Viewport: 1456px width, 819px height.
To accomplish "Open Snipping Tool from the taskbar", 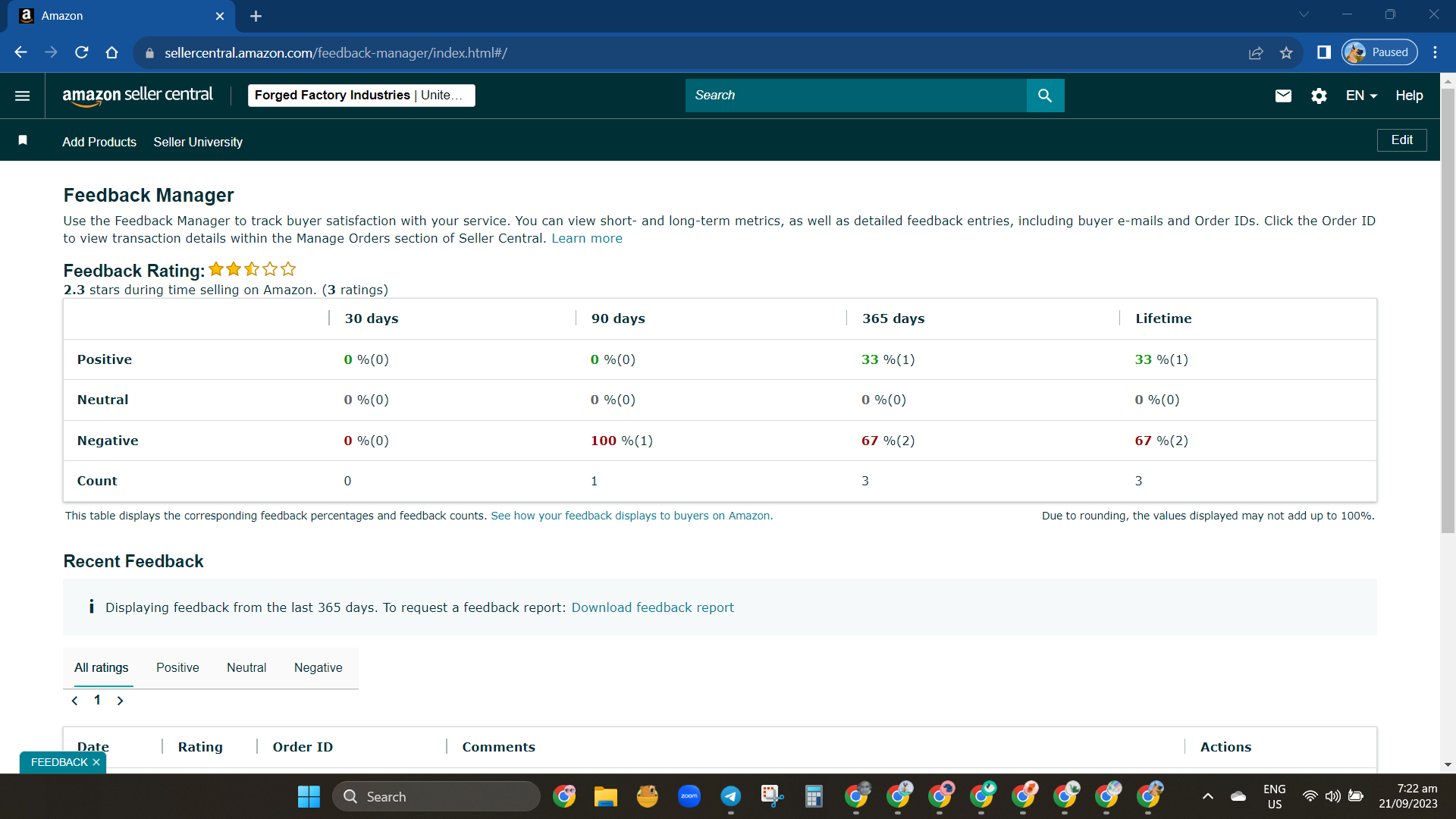I will [772, 796].
